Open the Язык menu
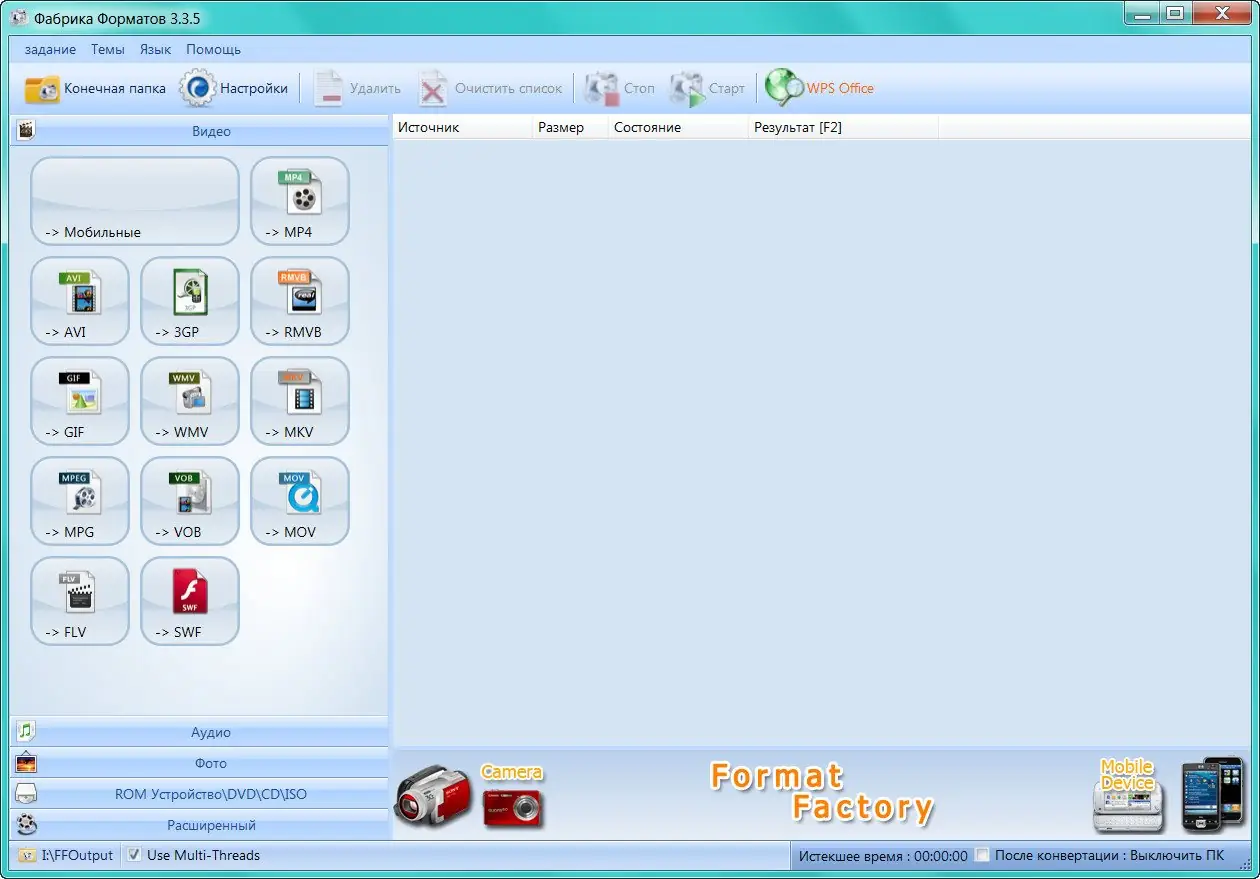Screen dimensions: 1260x879 155,49
